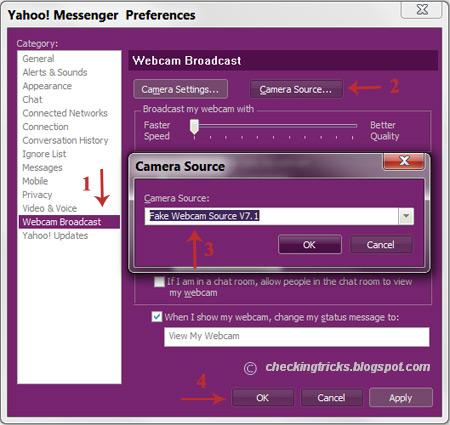Expand Camera Source dropdown arrow
Viewport: 450px width, 425px height.
pos(406,216)
